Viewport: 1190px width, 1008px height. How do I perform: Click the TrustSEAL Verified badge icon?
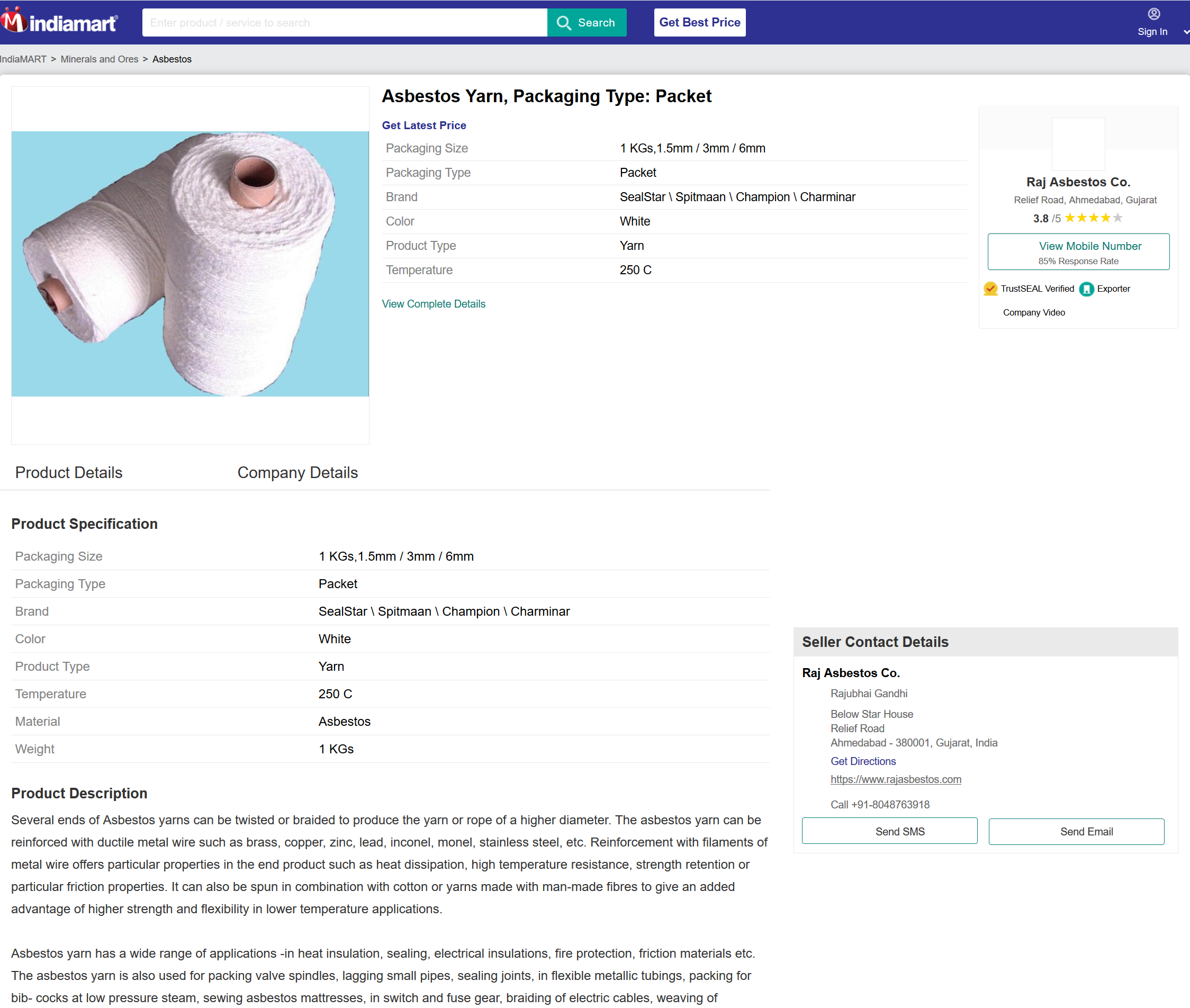tap(990, 289)
